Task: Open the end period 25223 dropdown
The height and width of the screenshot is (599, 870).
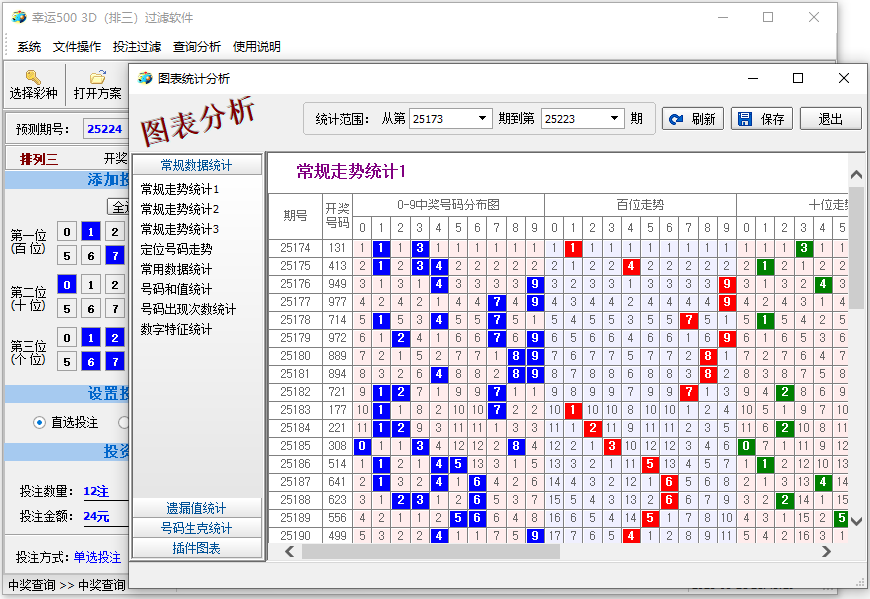Action: tap(615, 118)
